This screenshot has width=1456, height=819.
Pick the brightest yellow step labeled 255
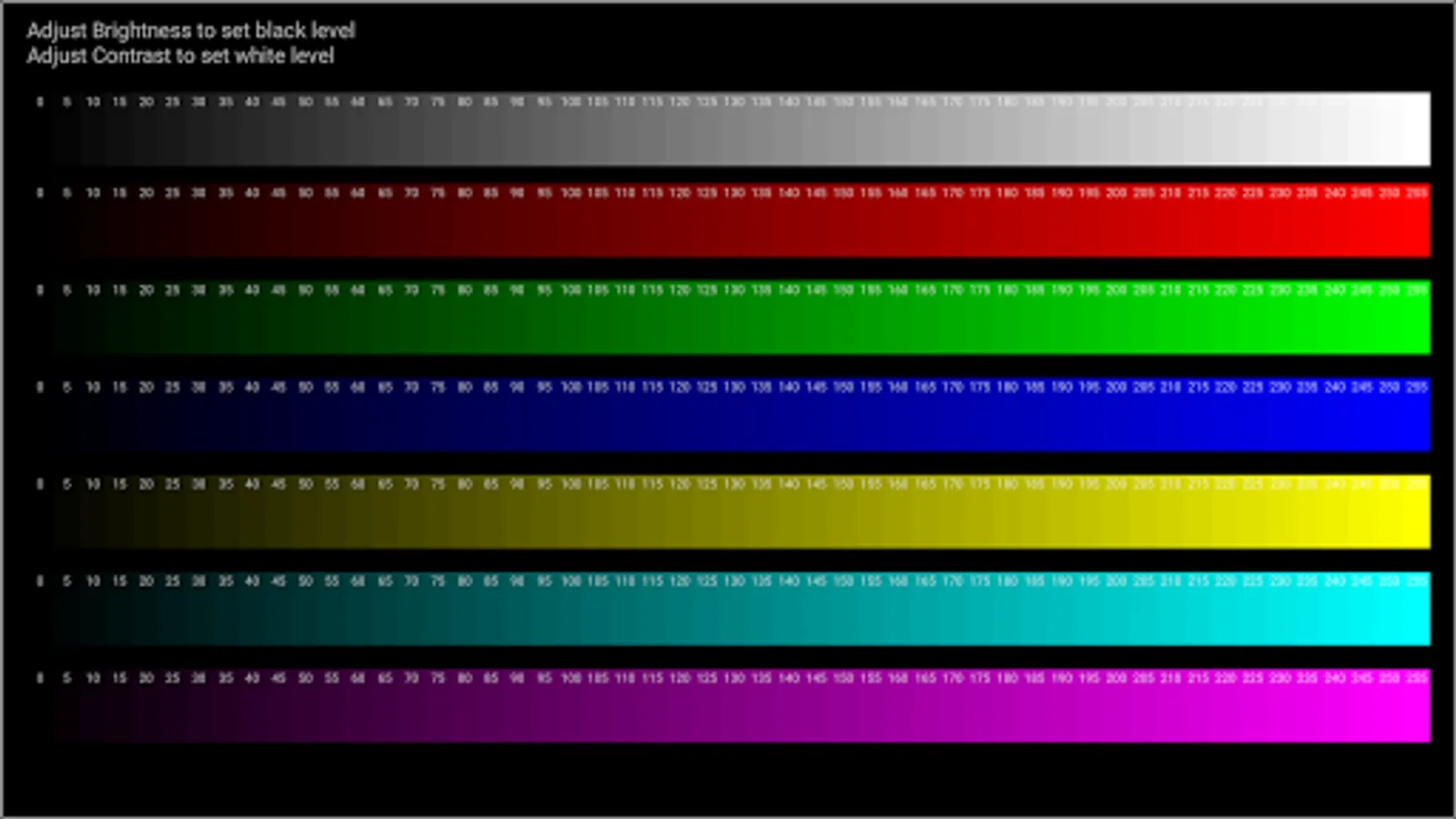pos(1417,511)
